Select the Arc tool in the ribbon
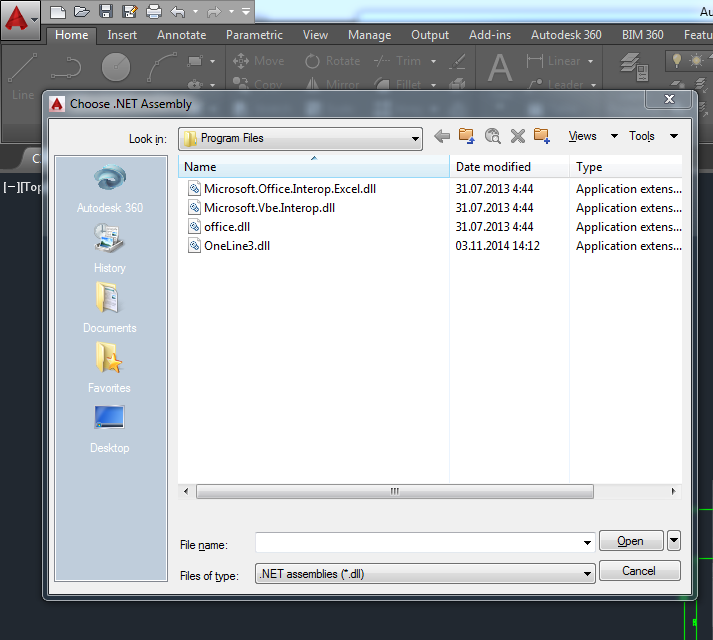 (161, 67)
